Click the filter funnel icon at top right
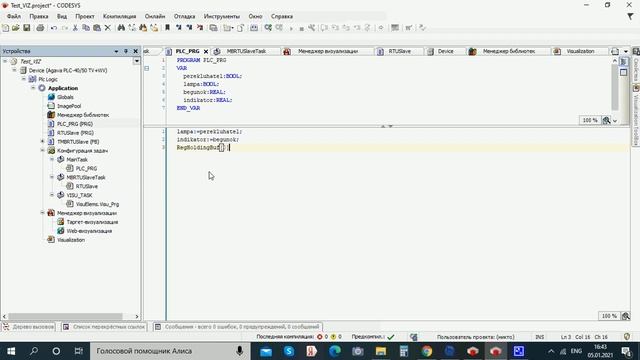Viewport: 640px width, 360px height. (x=630, y=16)
